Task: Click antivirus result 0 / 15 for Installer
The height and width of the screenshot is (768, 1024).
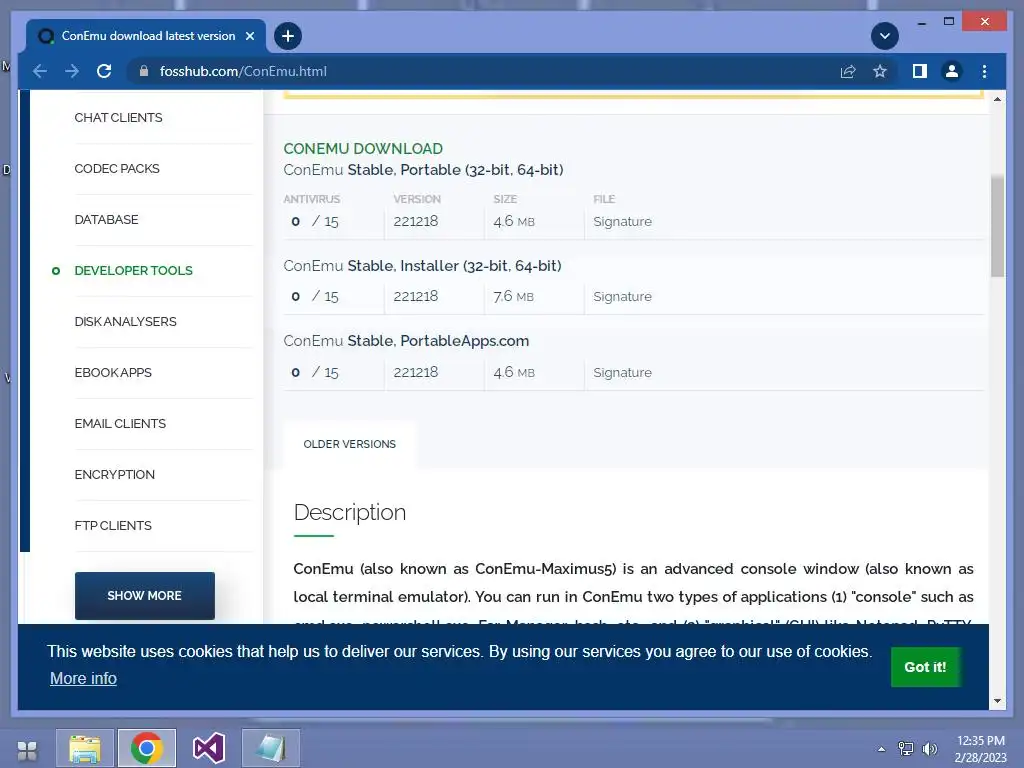Action: pyautogui.click(x=315, y=296)
